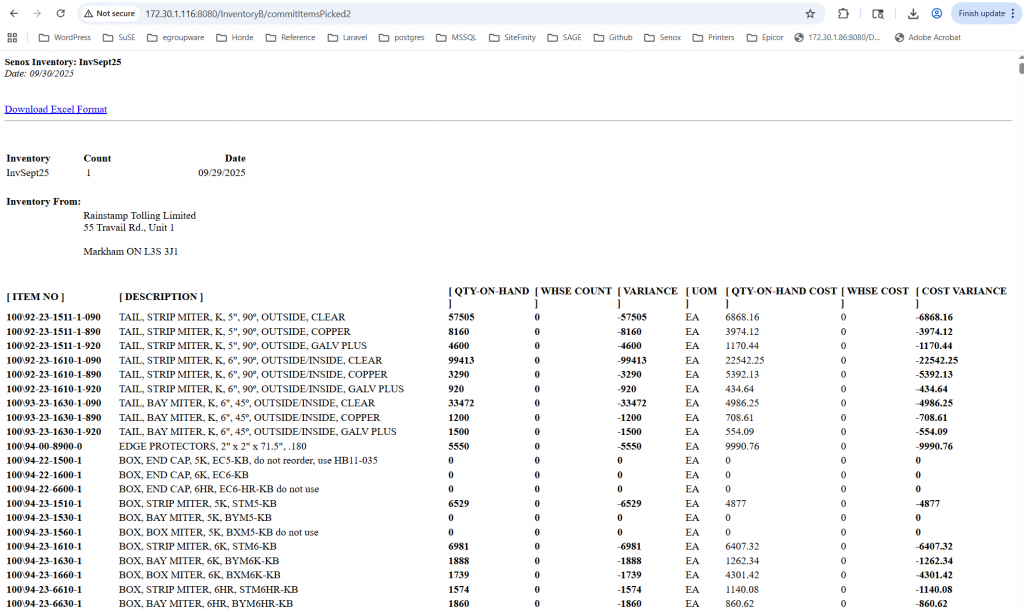The width and height of the screenshot is (1024, 610).
Task: Click the address bar URL field
Action: [x=450, y=14]
